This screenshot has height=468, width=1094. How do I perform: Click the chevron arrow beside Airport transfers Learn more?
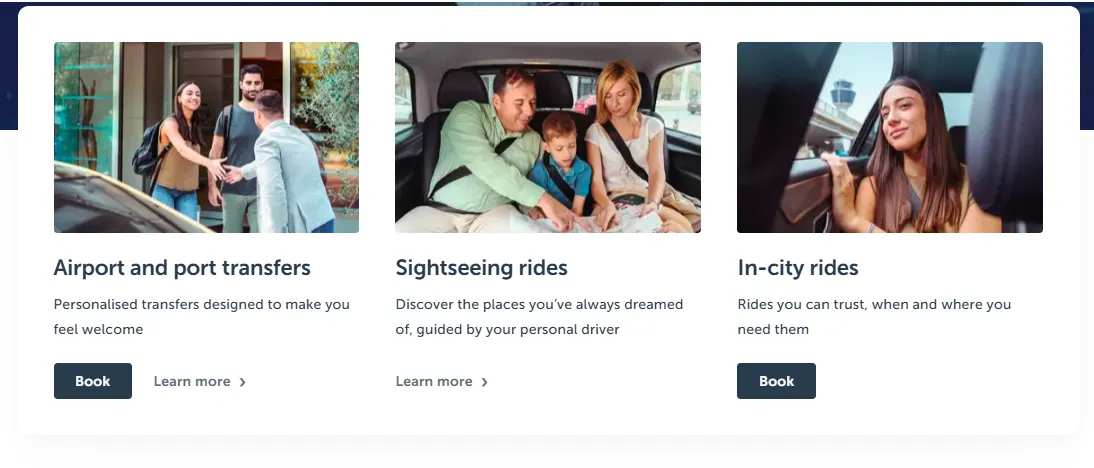coord(243,382)
